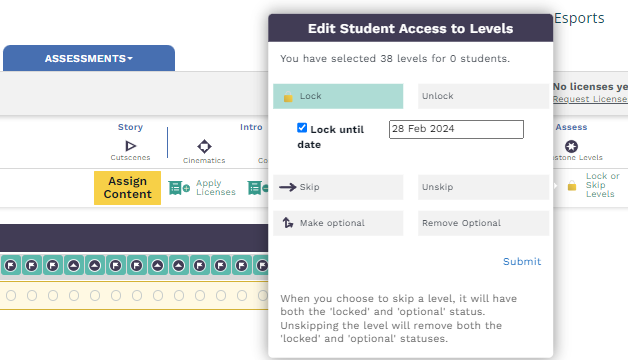Viewport: 628px width, 360px height.
Task: Click the yellow Assign Content button
Action: 127,188
